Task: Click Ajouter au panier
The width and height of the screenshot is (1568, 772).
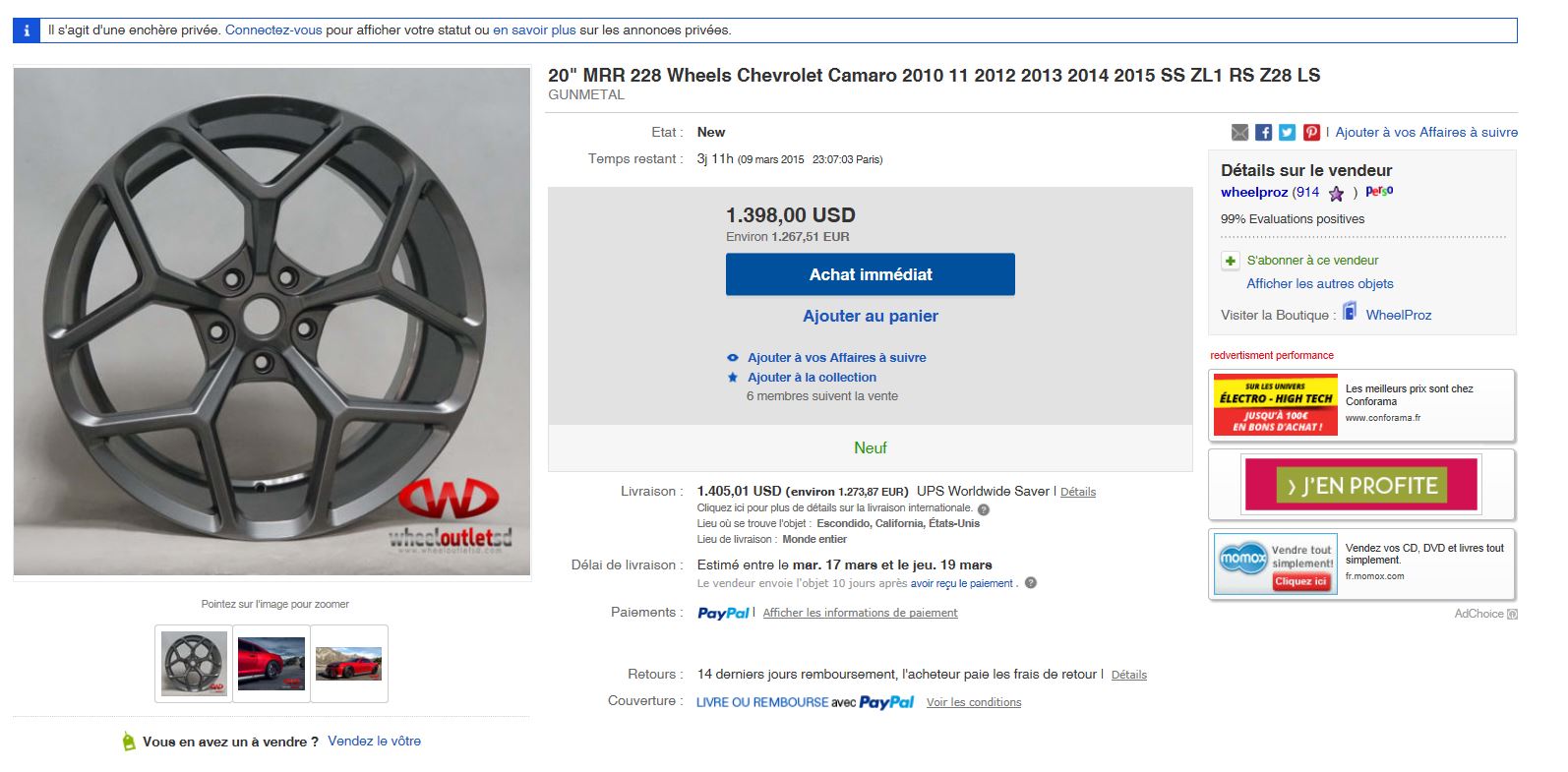Action: 870,316
